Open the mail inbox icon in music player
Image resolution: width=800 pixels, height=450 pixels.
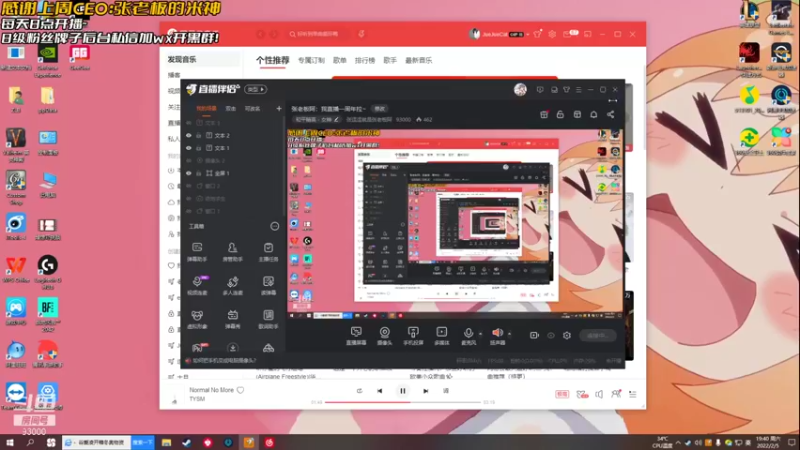coord(568,34)
